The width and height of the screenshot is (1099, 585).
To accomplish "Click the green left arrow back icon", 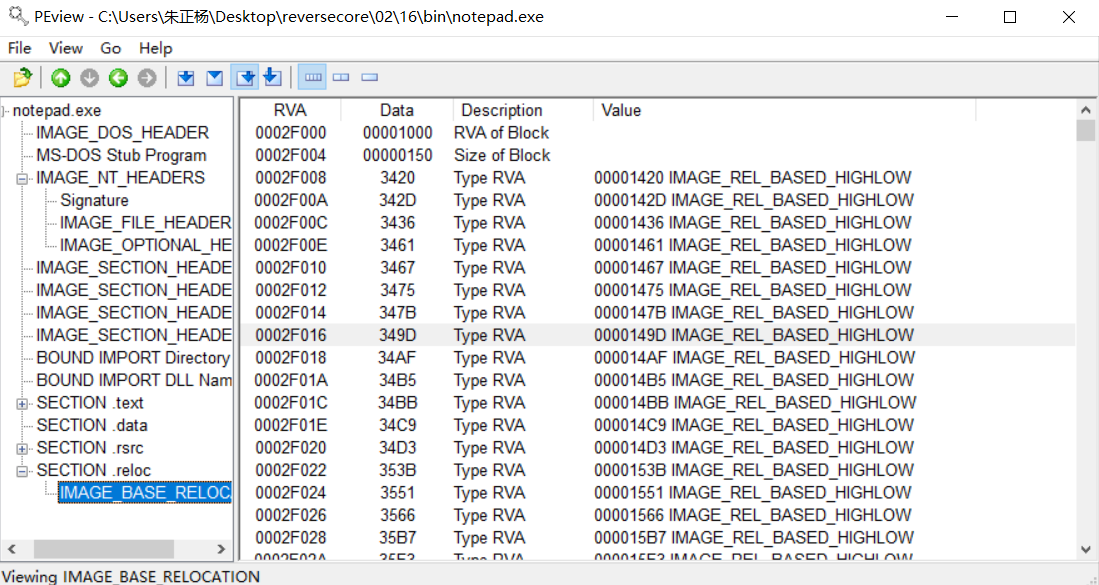I will click(118, 78).
